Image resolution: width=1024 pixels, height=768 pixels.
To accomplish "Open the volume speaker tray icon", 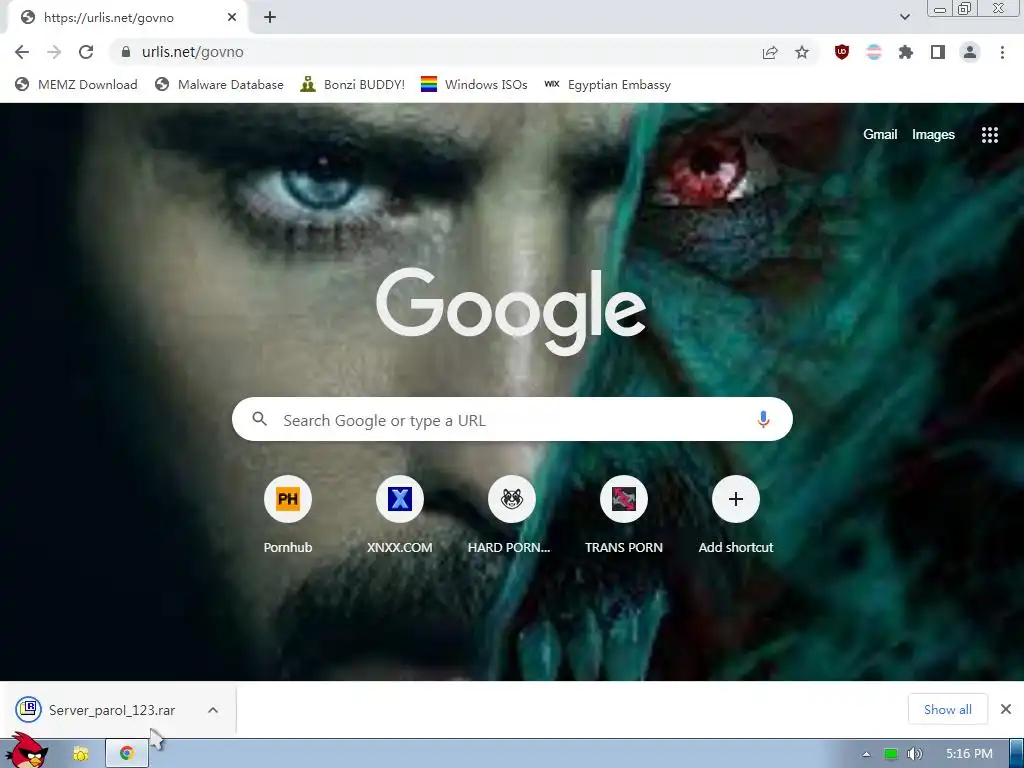I will coord(915,754).
